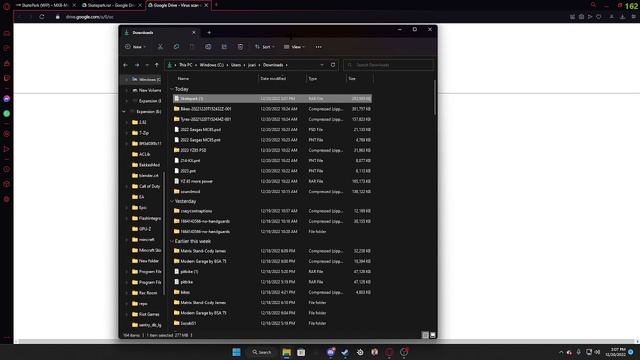Click This PC in the breadcrumb path
640x360 pixels.
(x=186, y=65)
